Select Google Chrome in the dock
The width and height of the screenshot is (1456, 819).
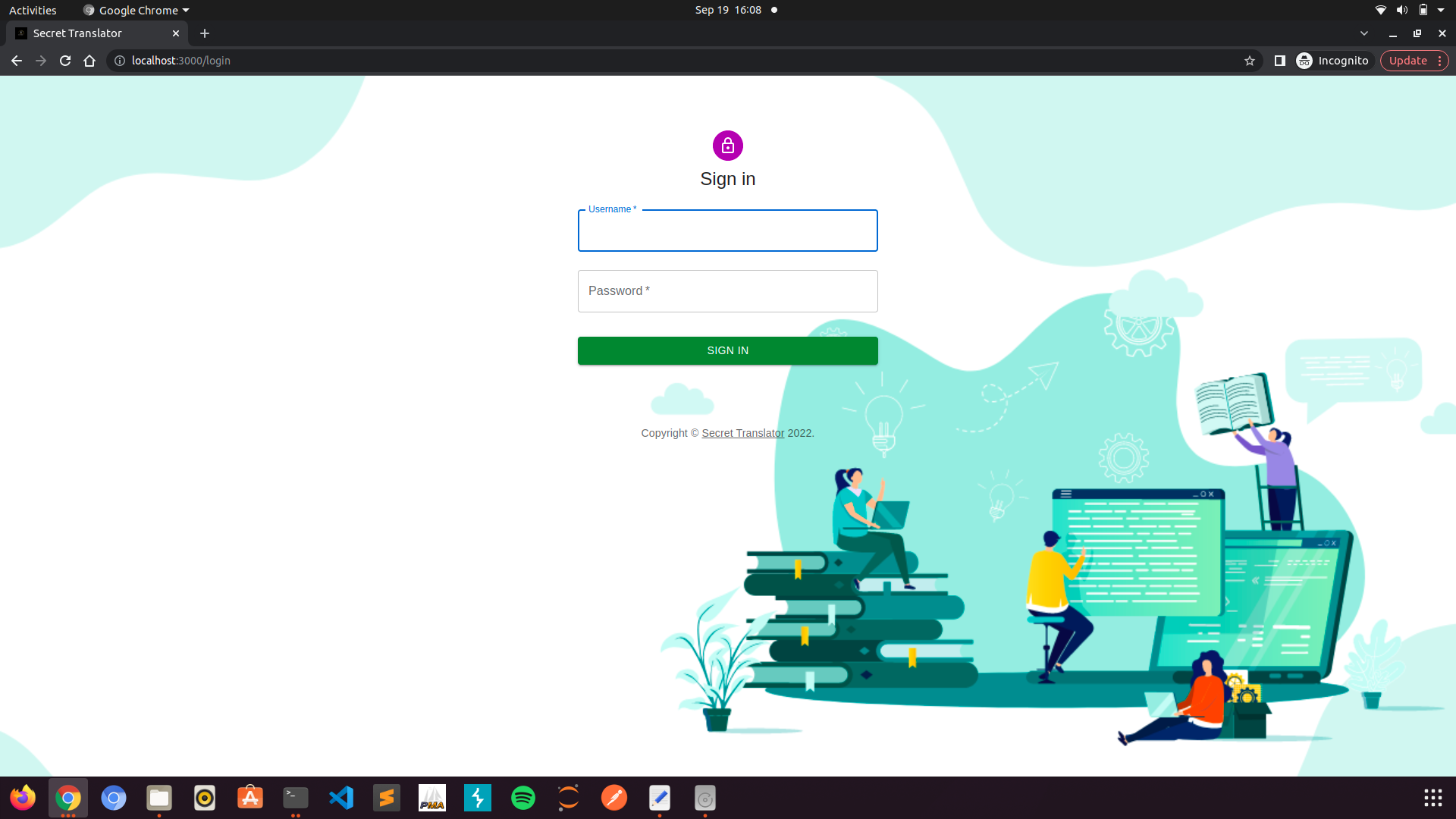click(x=68, y=798)
